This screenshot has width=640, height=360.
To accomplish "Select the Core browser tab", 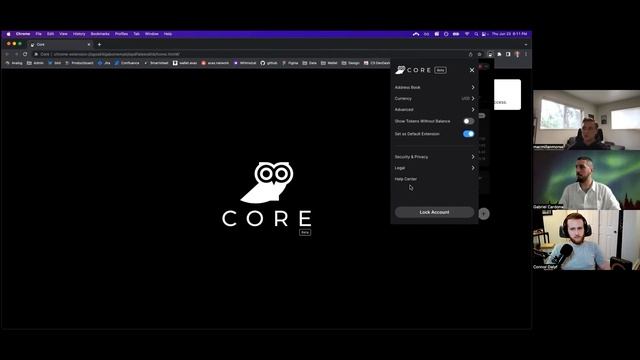I will pyautogui.click(x=59, y=44).
